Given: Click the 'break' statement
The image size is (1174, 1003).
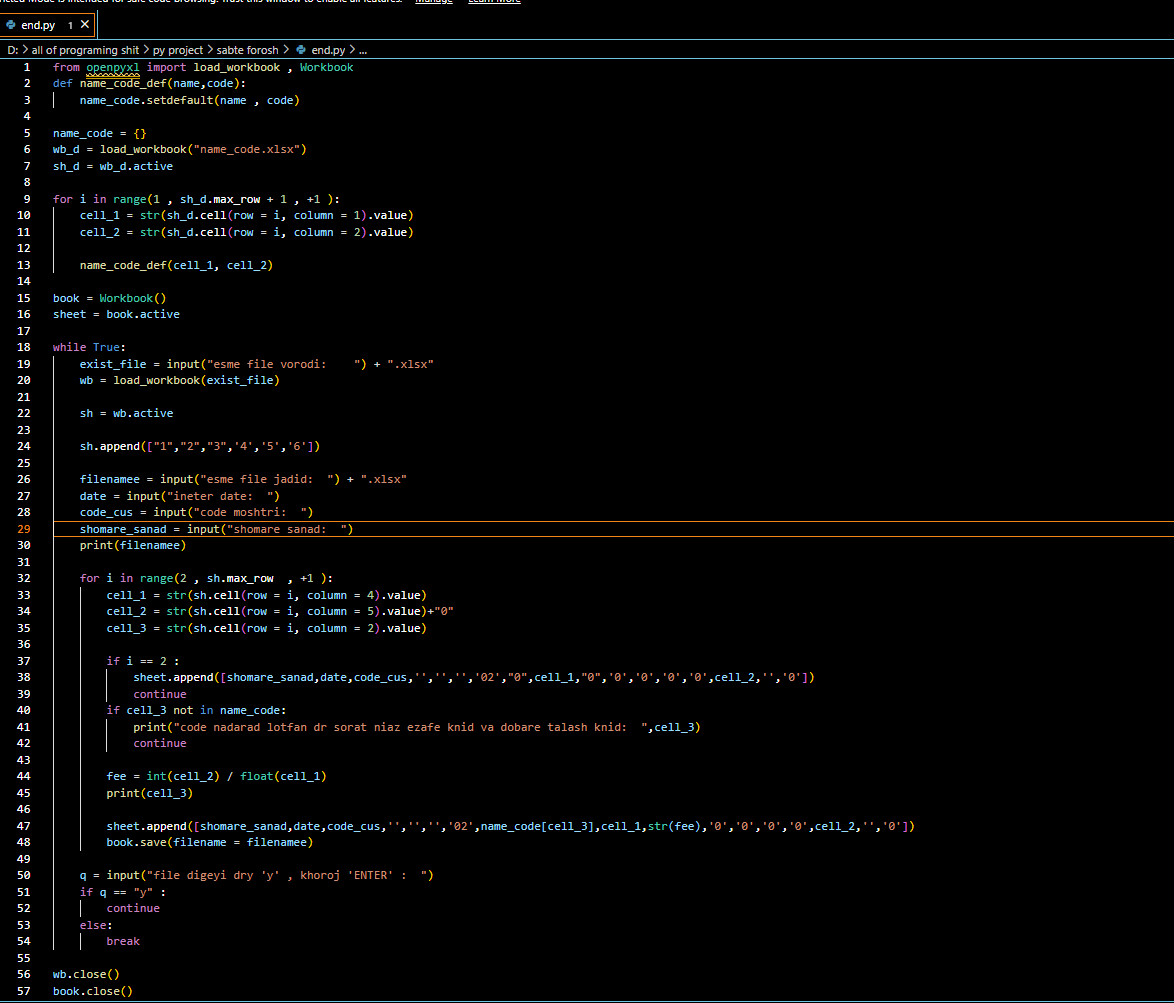Looking at the screenshot, I should click(x=123, y=942).
